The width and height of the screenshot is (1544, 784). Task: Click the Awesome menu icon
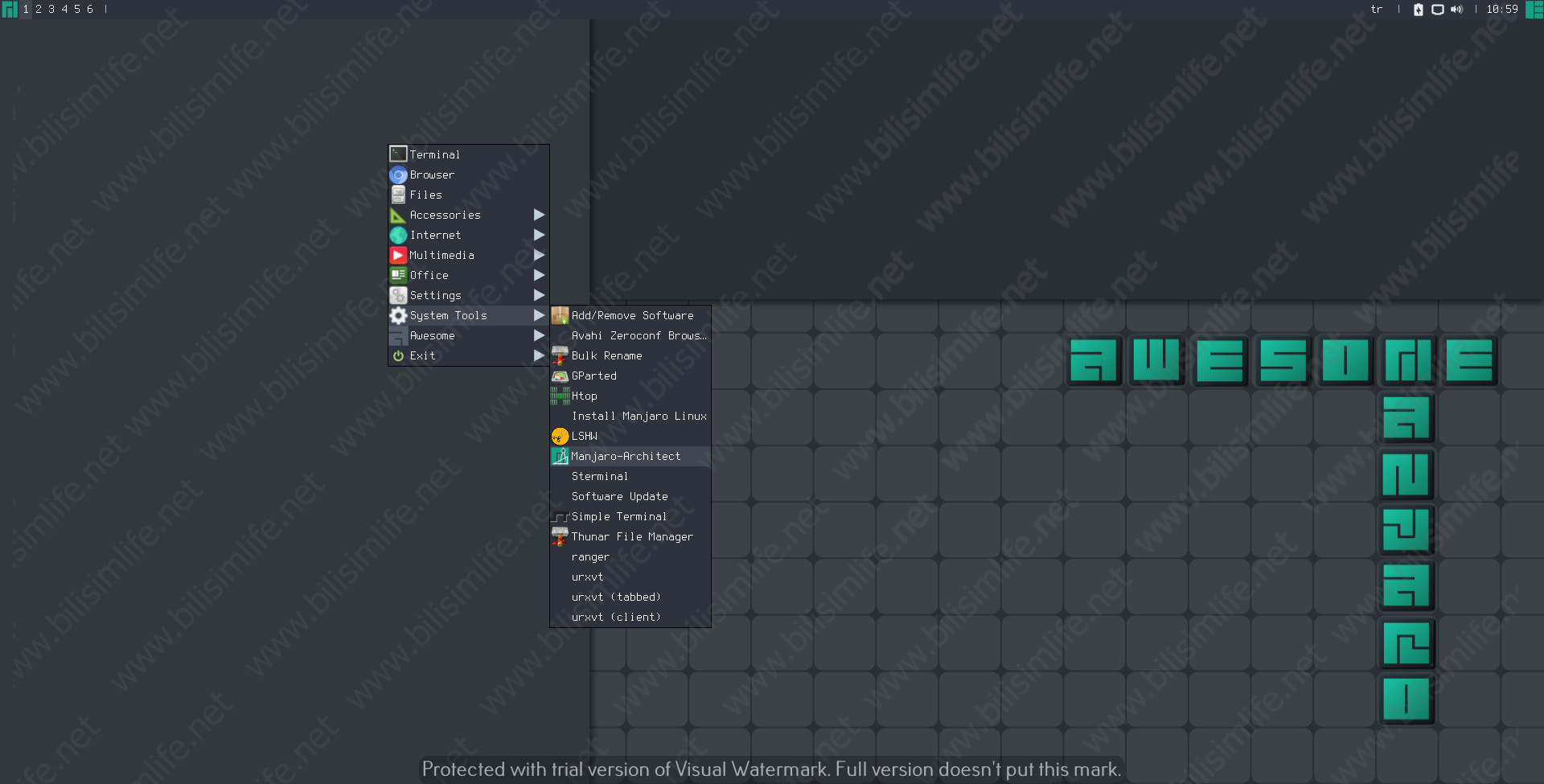pos(398,335)
